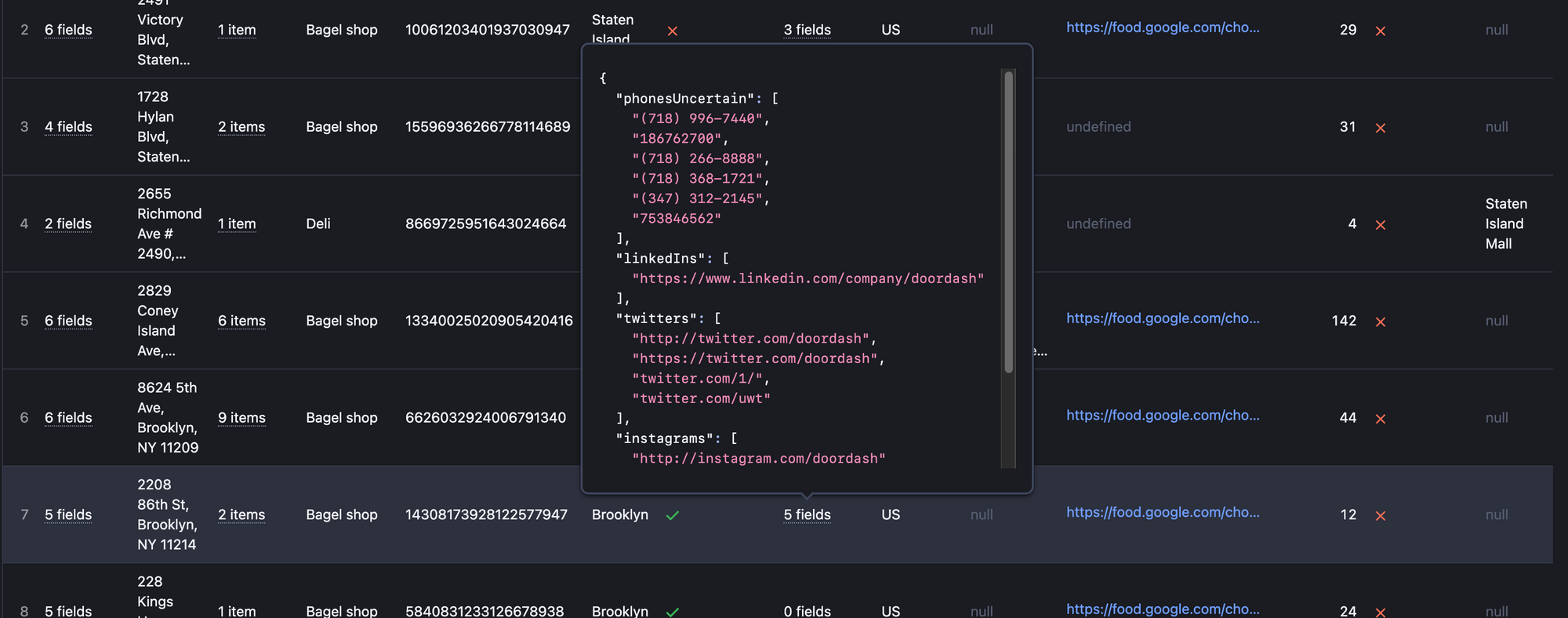This screenshot has height=618, width=1568.
Task: Click 'Bagel shop' cell in row 5
Action: click(342, 321)
